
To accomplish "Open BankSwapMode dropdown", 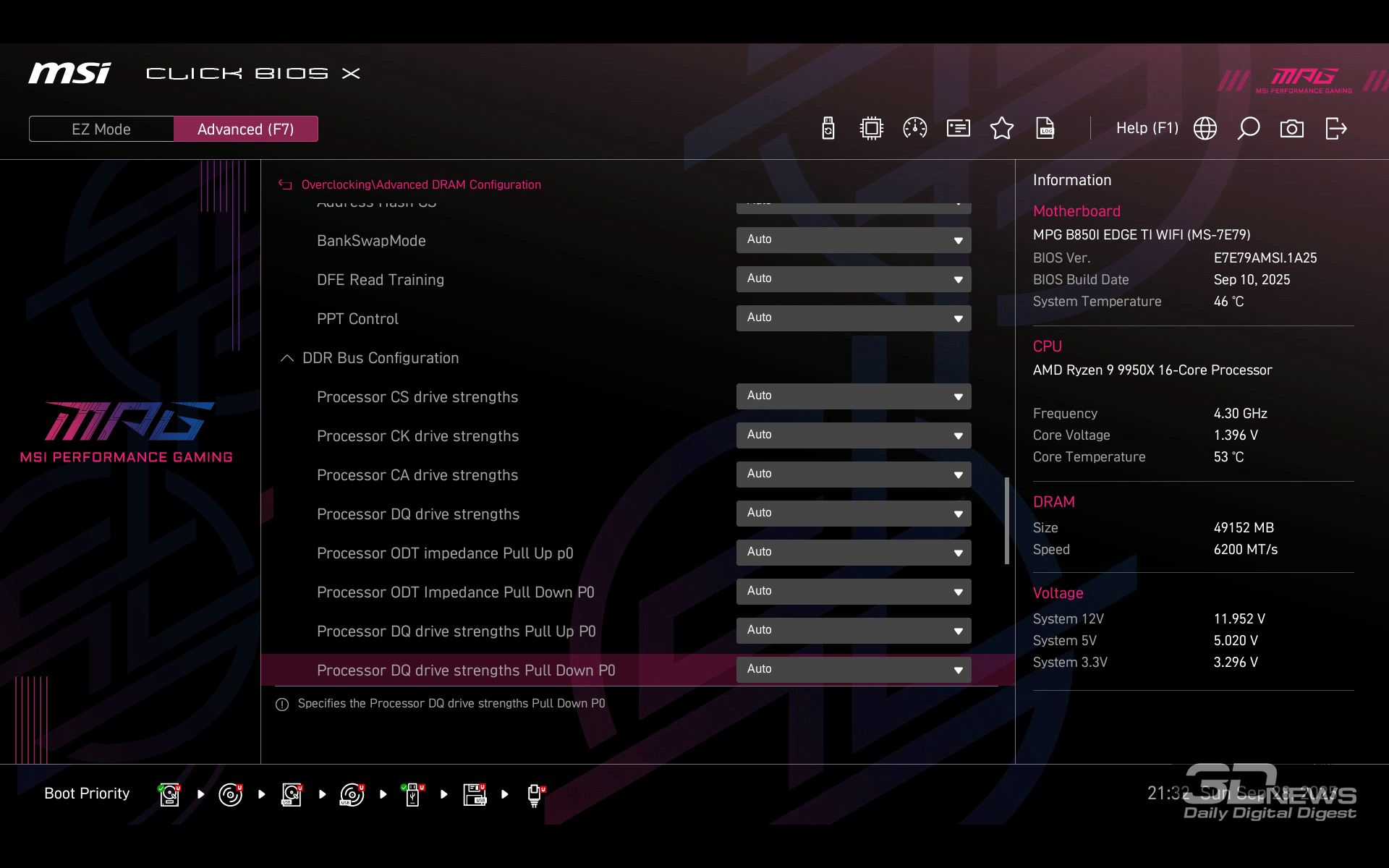I will (853, 240).
